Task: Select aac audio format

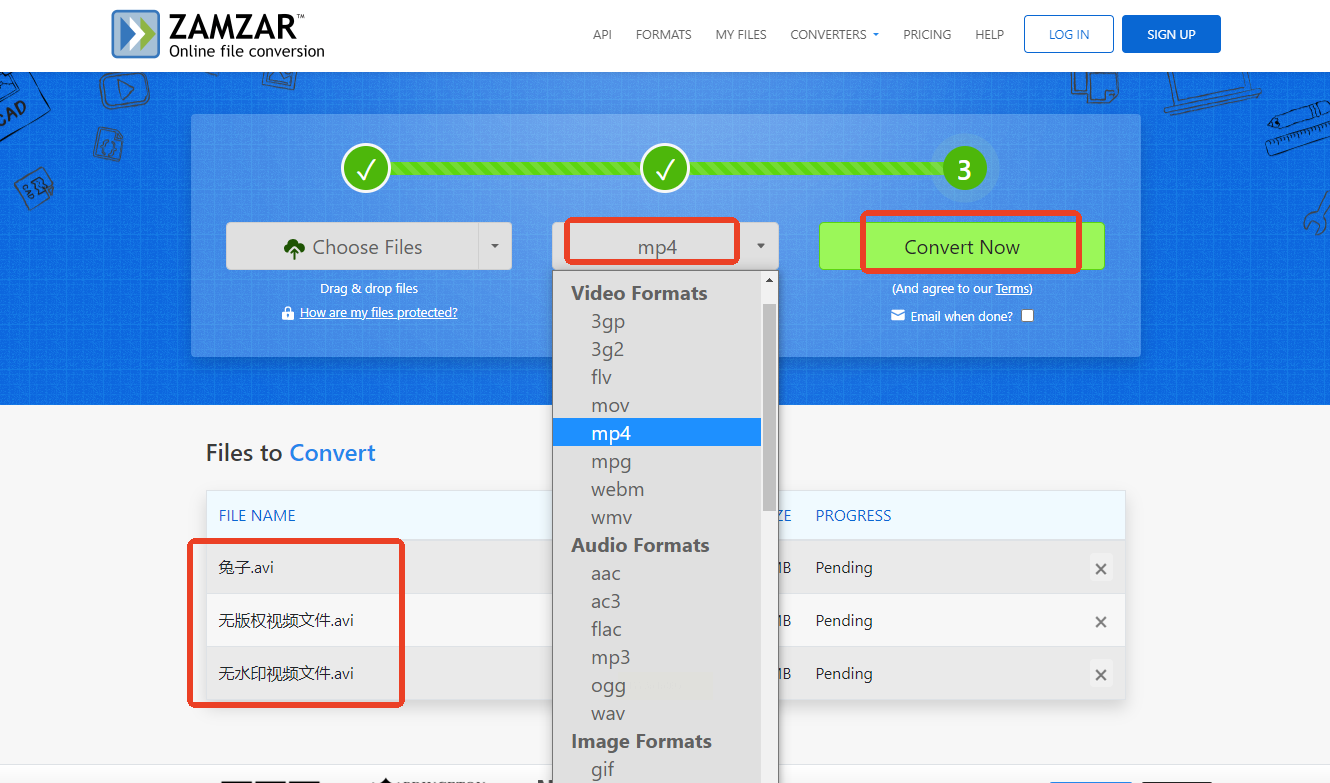Action: coord(657,574)
